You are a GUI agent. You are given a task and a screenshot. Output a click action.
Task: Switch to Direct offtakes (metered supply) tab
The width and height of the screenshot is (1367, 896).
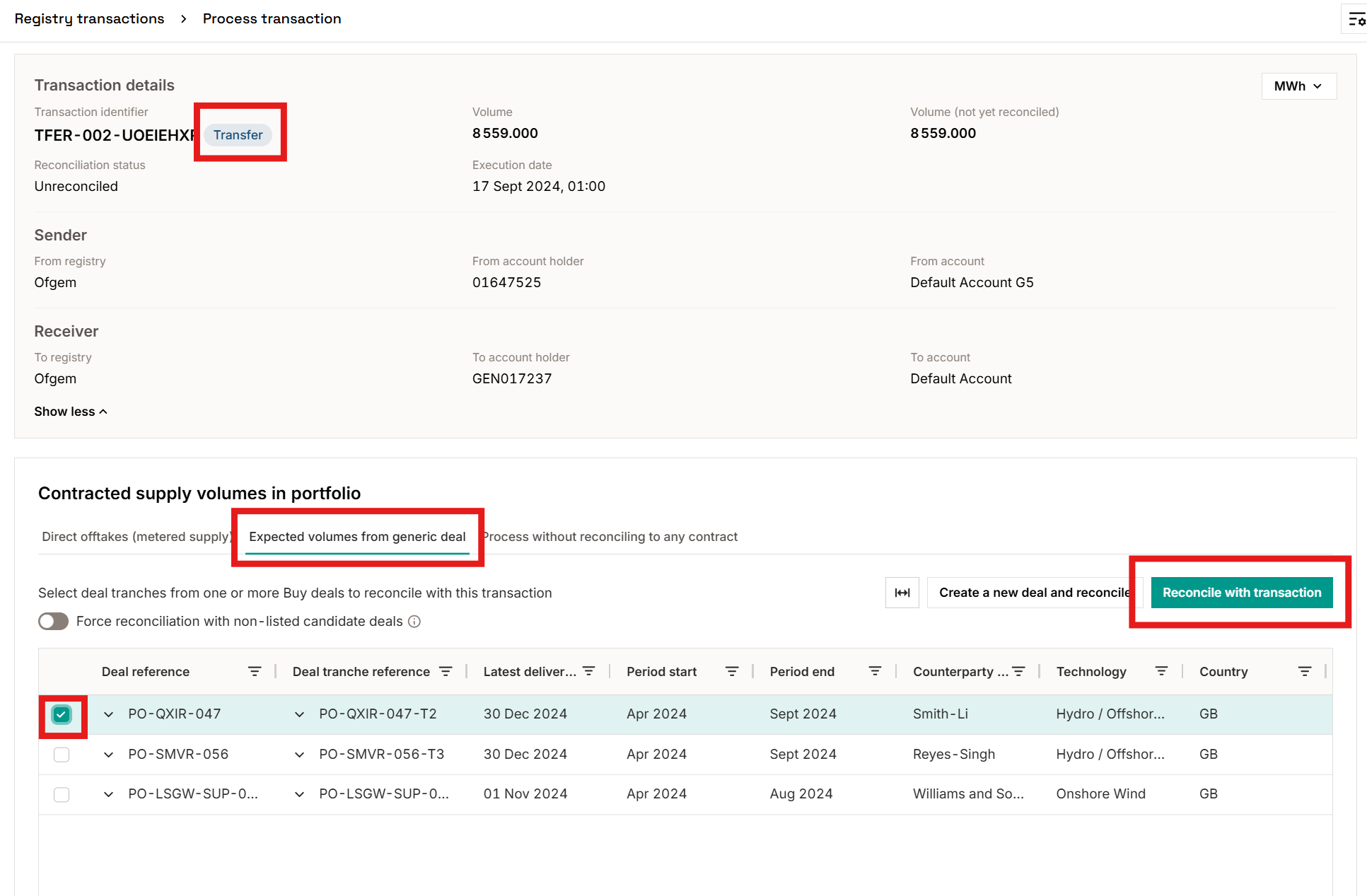136,537
